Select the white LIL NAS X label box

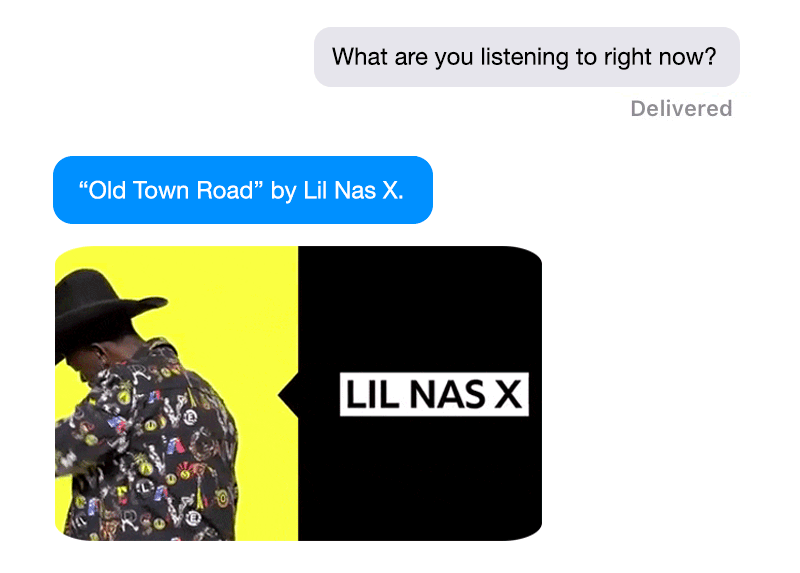[434, 394]
